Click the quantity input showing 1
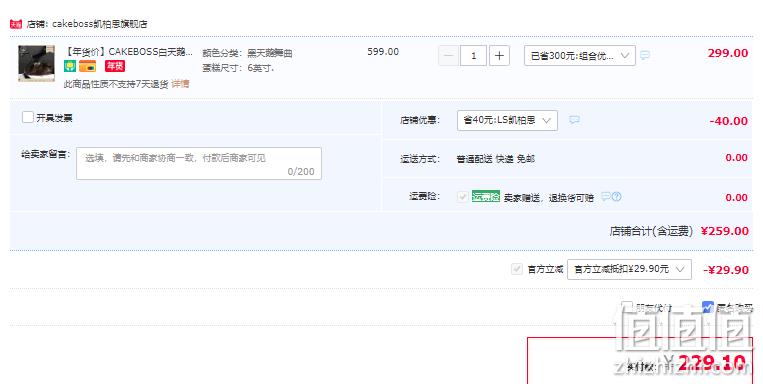 [473, 55]
